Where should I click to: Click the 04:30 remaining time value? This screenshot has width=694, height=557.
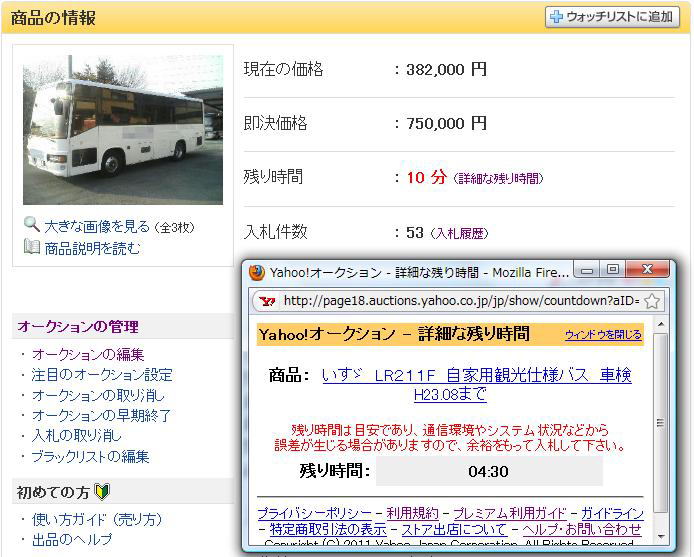coord(489,472)
